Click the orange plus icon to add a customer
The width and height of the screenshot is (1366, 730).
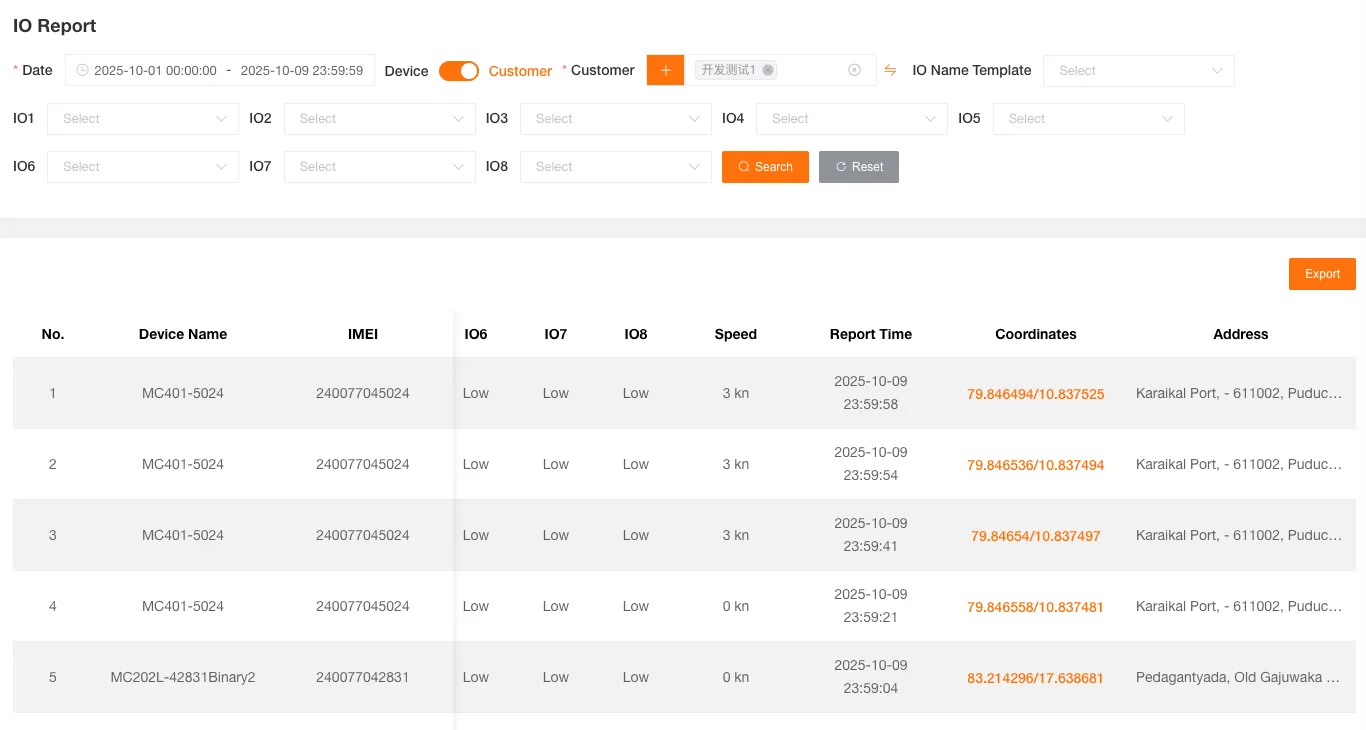tap(665, 70)
